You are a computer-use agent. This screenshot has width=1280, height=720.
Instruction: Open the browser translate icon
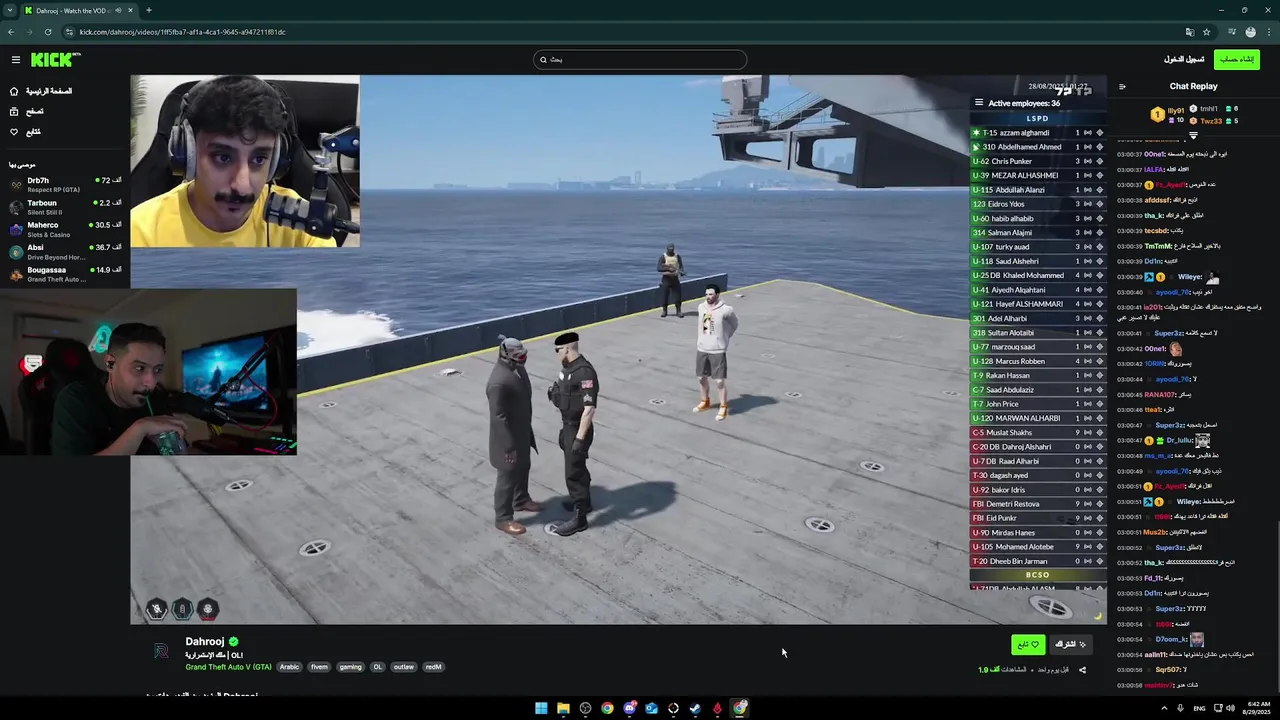(1189, 32)
